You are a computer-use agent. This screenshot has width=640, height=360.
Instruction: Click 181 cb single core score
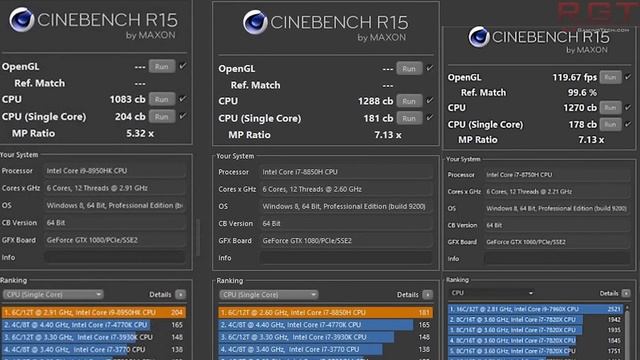click(x=378, y=118)
